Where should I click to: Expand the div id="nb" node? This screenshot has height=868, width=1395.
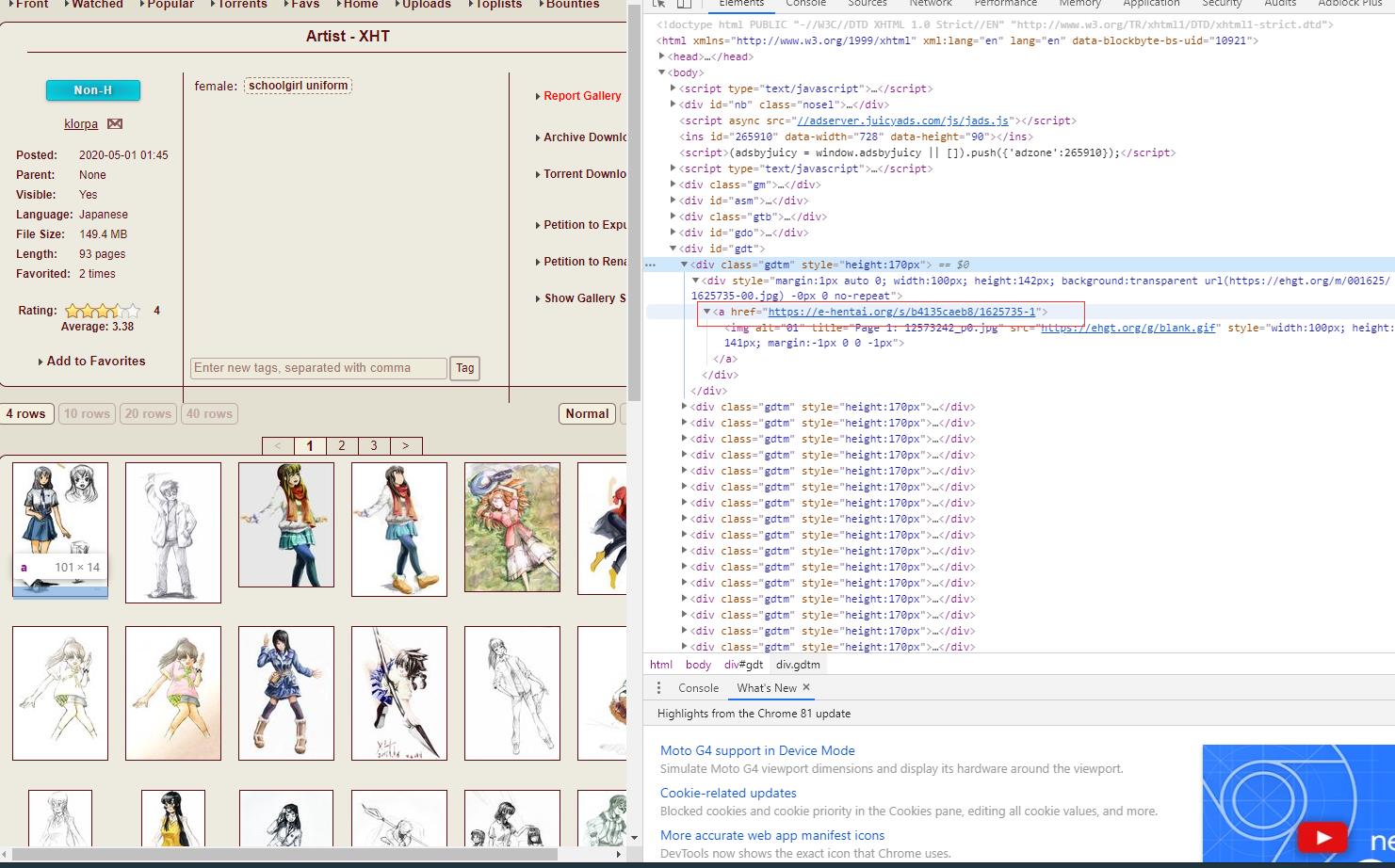coord(673,104)
